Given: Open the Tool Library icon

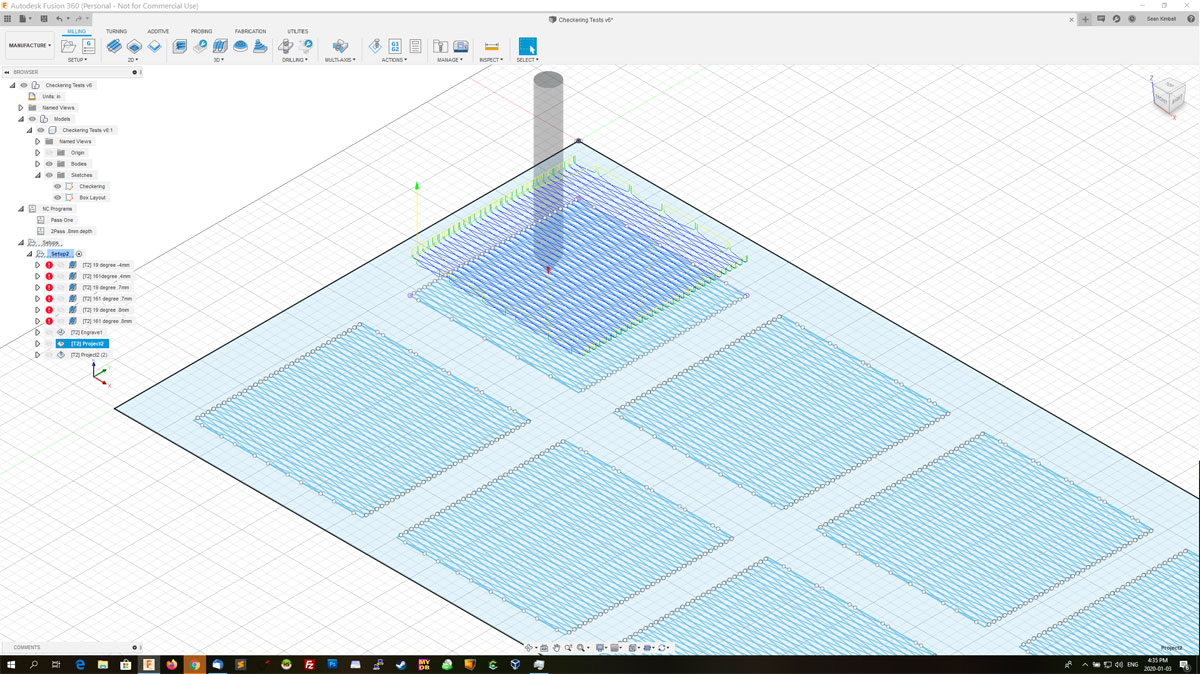Looking at the screenshot, I should click(x=440, y=46).
